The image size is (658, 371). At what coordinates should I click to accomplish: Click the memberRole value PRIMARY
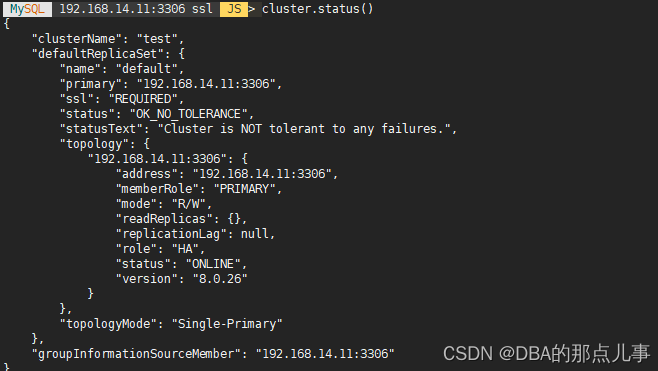tap(245, 189)
